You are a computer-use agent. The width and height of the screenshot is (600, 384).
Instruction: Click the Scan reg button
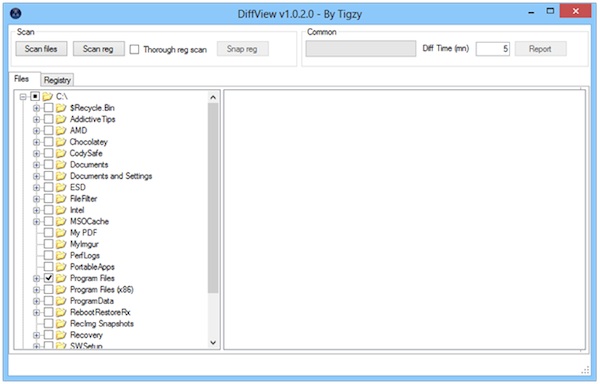pyautogui.click(x=98, y=49)
